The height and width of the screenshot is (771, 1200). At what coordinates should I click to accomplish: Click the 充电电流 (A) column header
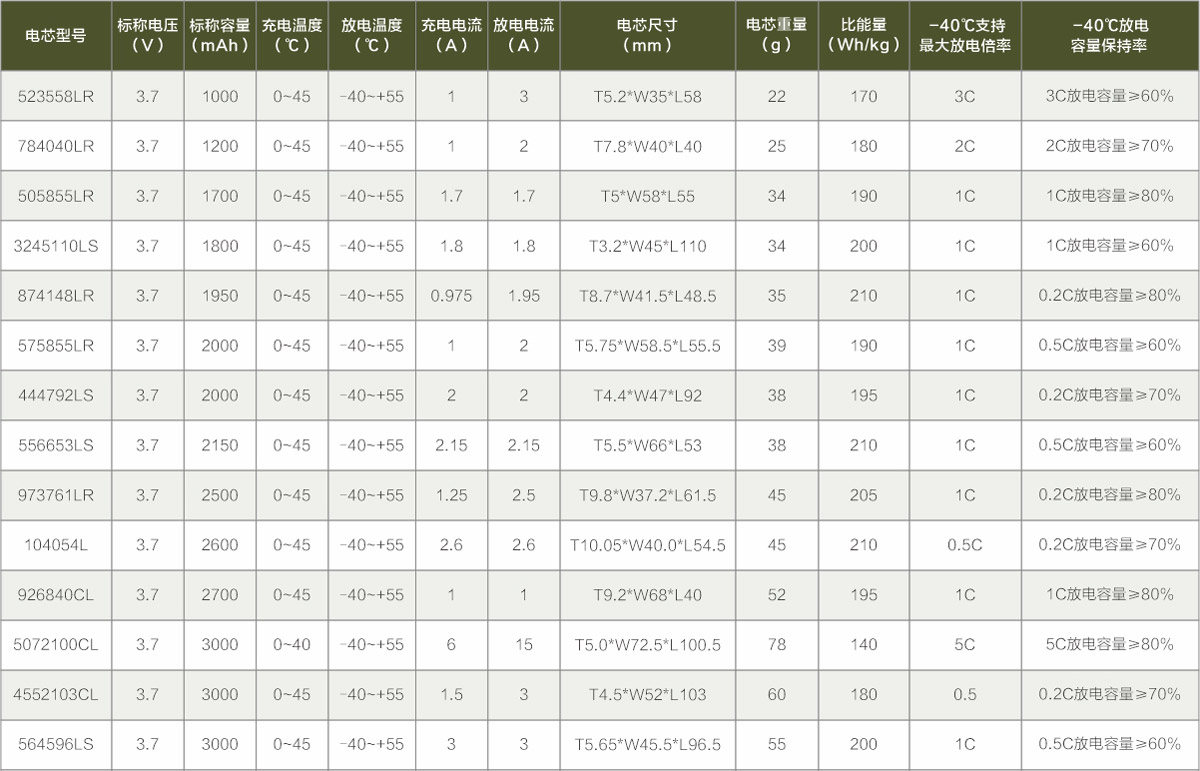452,35
